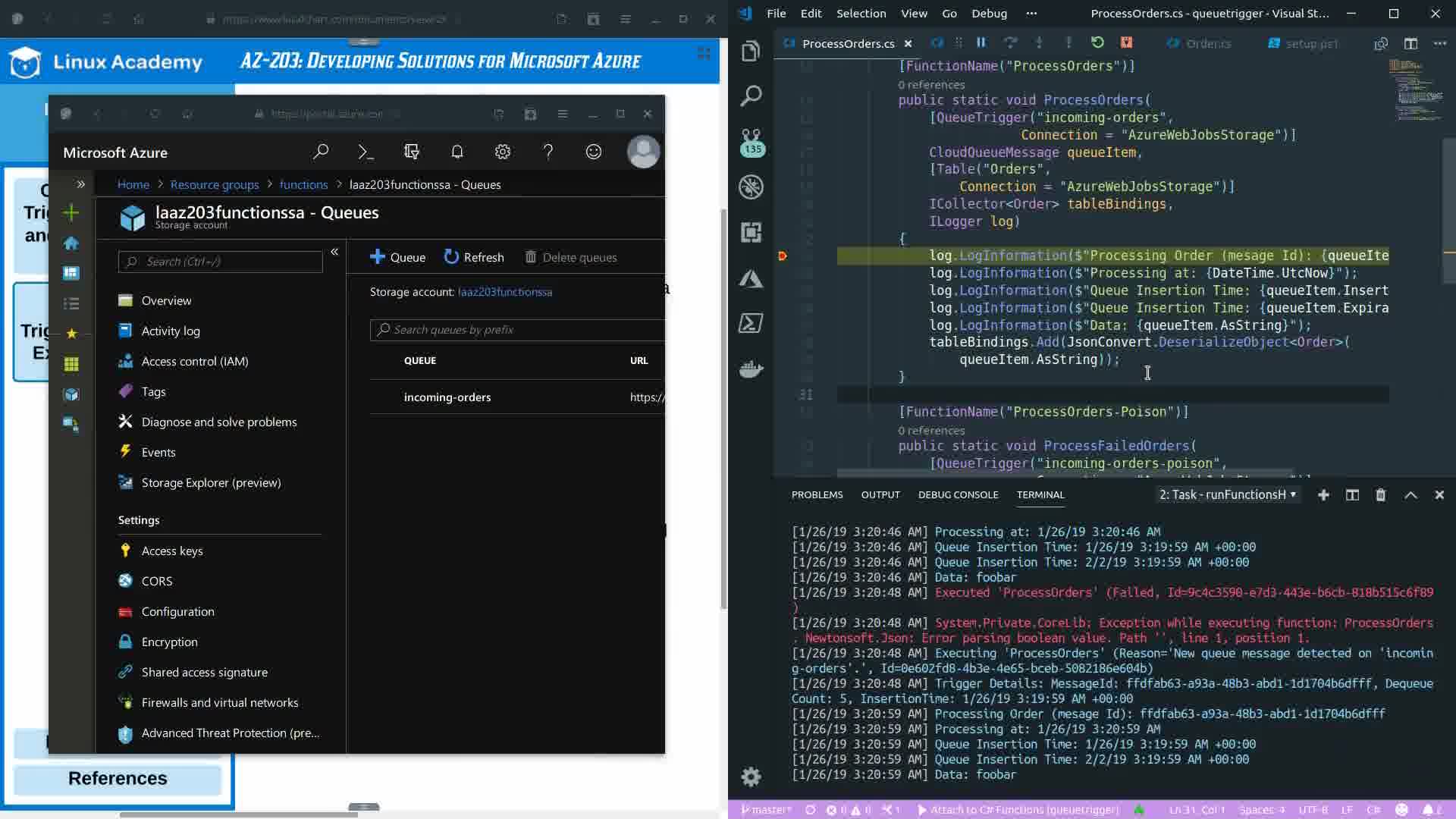1456x819 pixels.
Task: Open the Debug menu in VS Code
Action: (x=989, y=14)
